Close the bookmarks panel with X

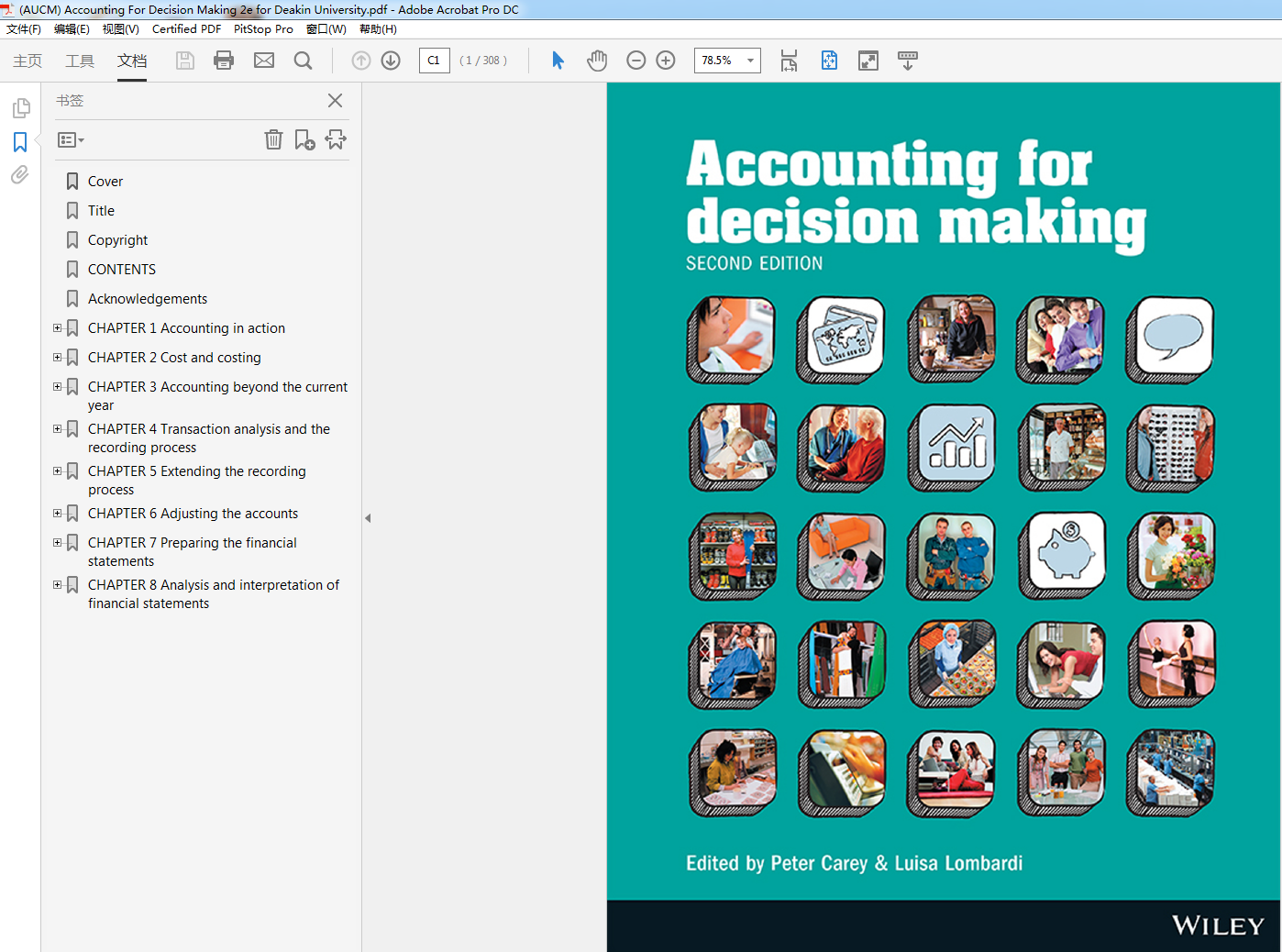coord(336,101)
